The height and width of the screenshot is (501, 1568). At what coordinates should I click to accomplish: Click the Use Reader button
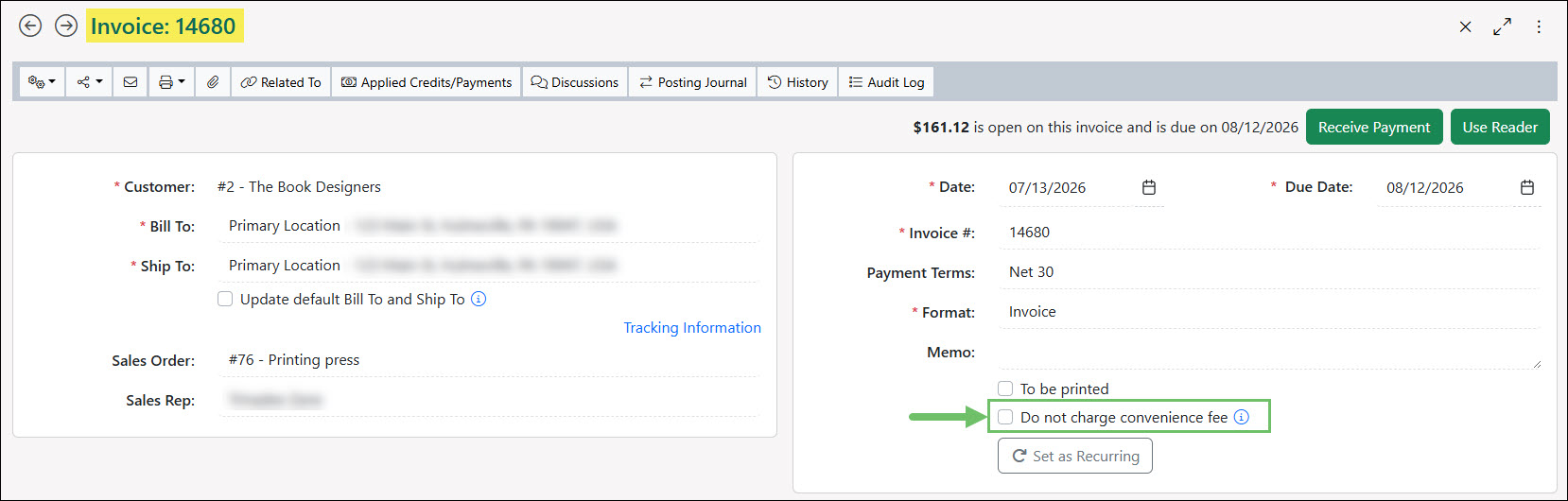click(1500, 127)
